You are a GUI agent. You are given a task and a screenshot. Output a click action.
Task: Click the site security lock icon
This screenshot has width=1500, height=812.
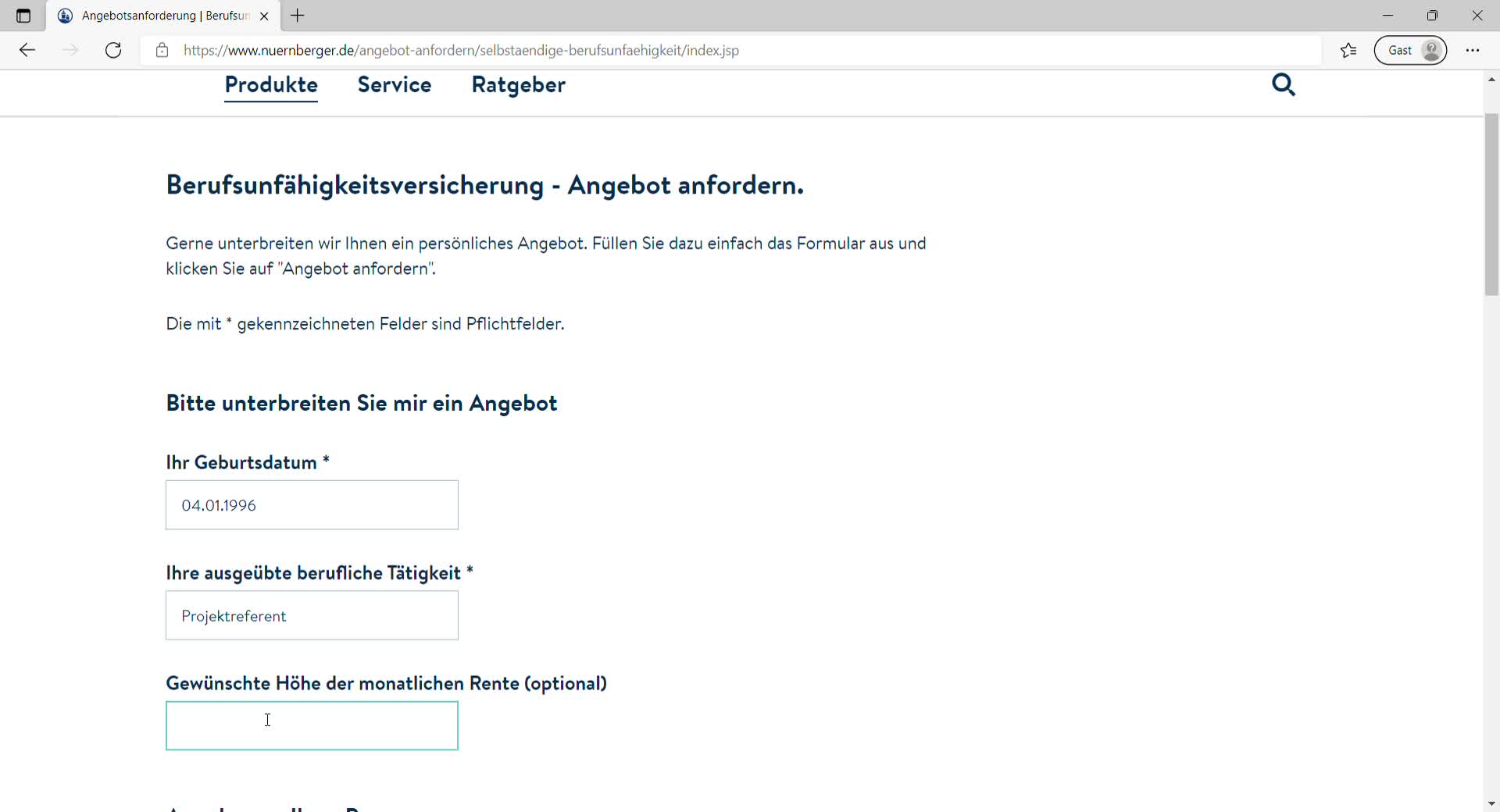[162, 51]
